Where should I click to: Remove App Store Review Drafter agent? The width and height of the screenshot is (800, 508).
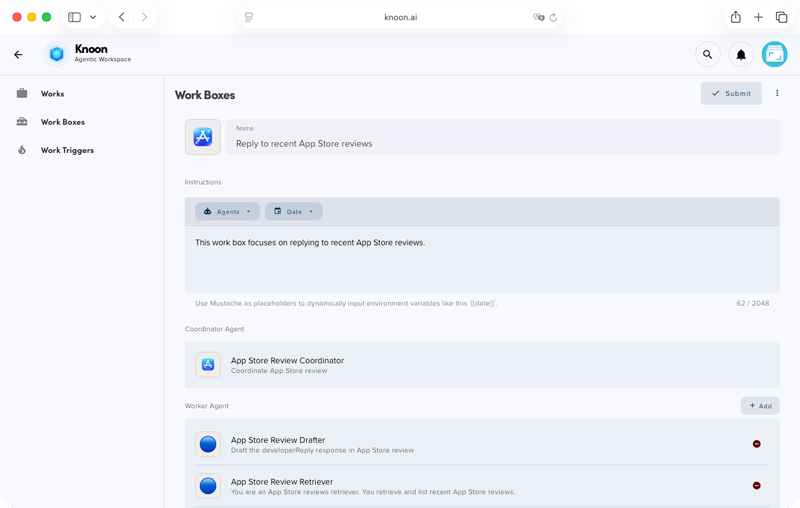point(756,444)
